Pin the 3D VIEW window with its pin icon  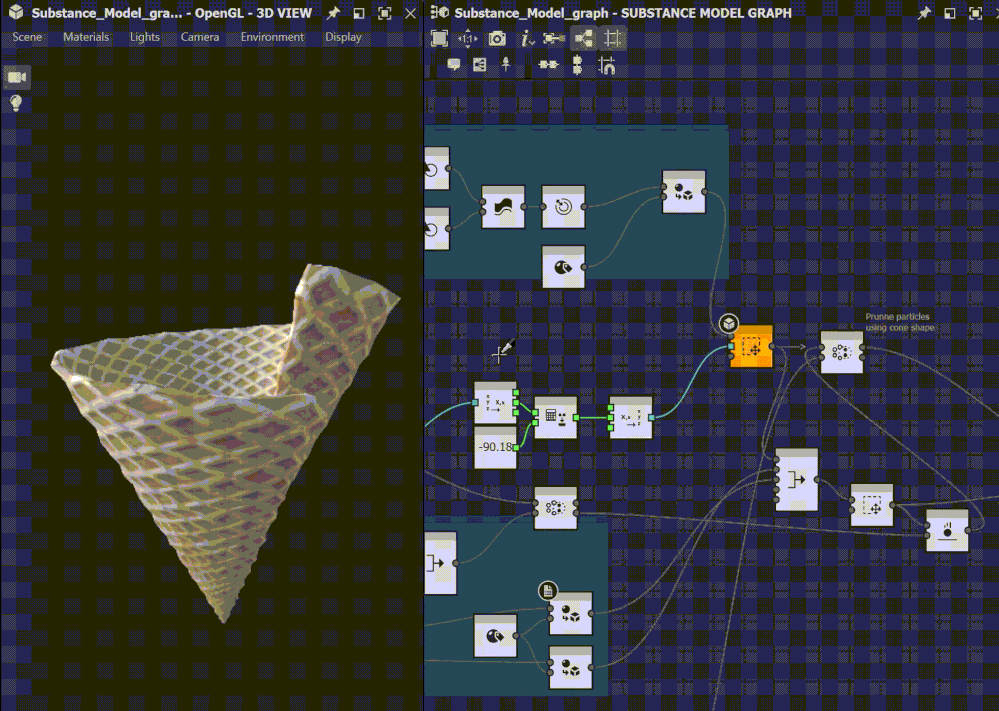[331, 14]
